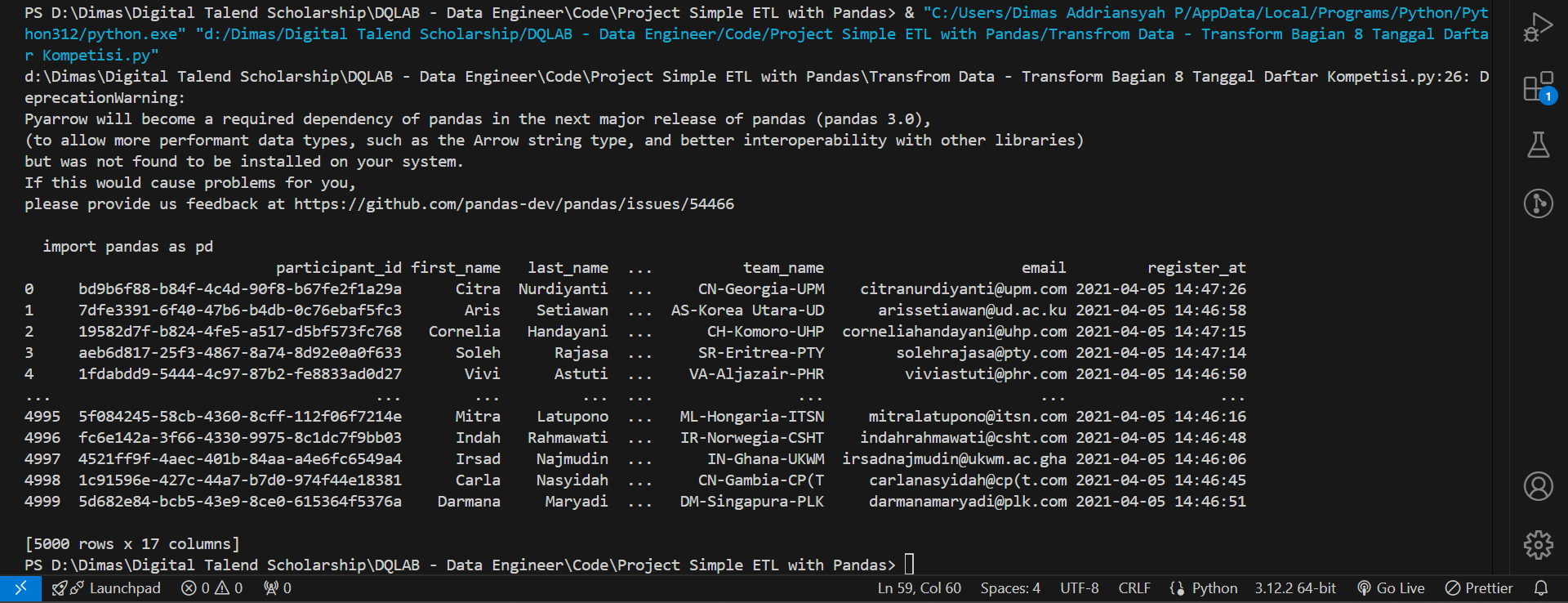Open the Extensions view with update badge
This screenshot has width=1568, height=603.
click(1538, 87)
